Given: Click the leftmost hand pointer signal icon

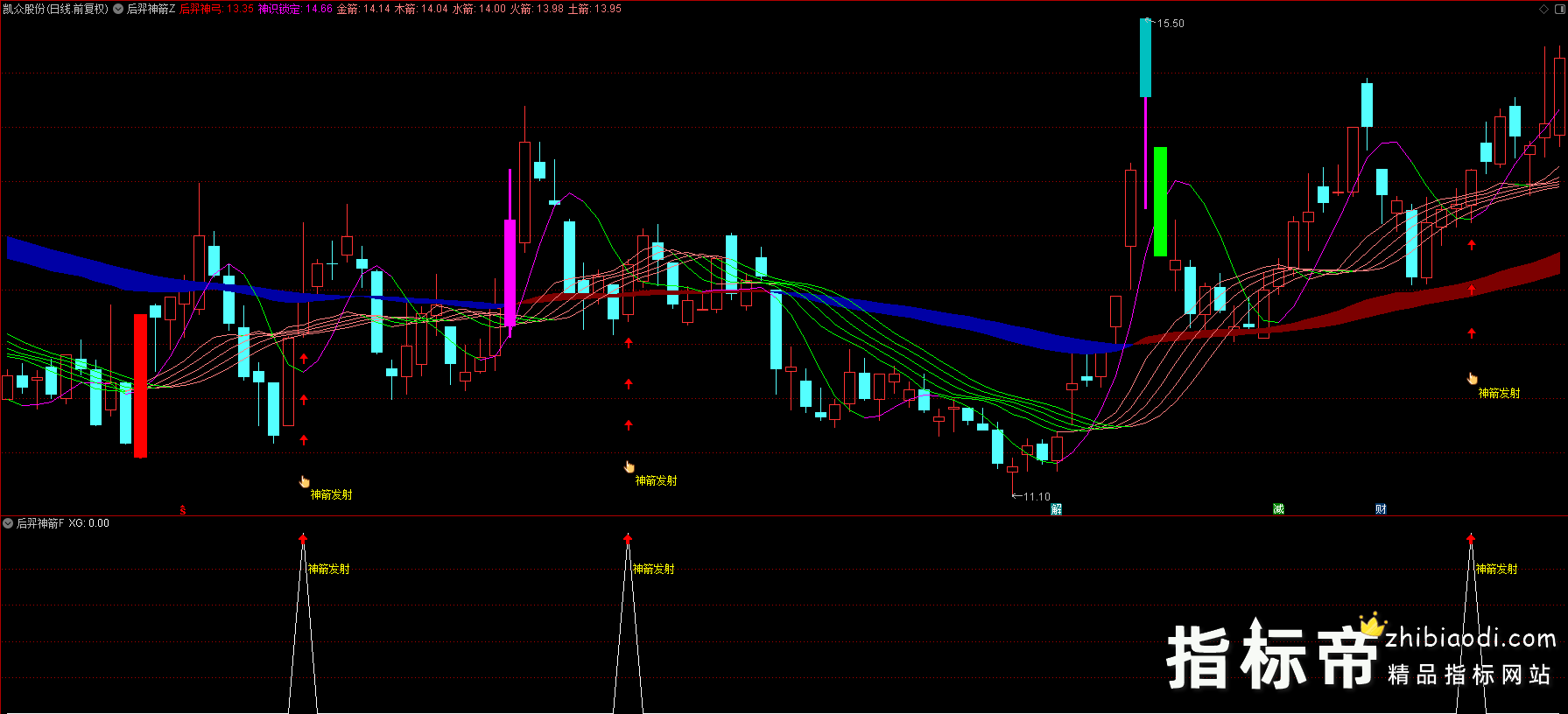Looking at the screenshot, I should [x=305, y=481].
